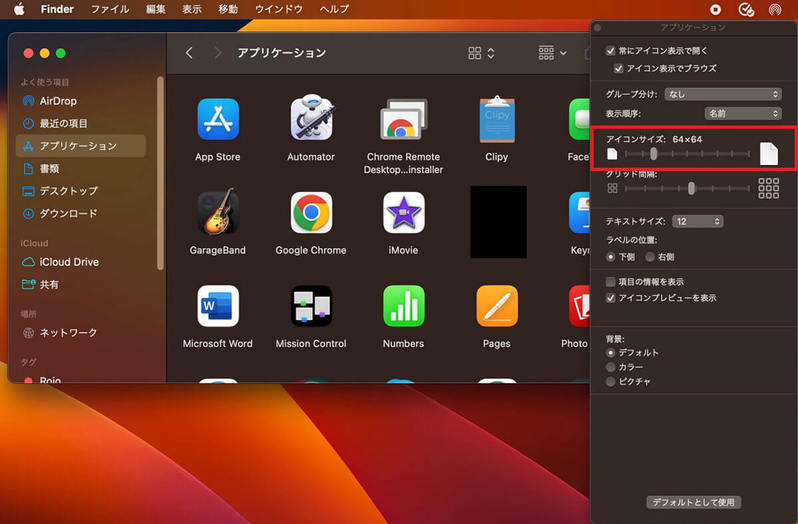Screen dimensions: 798x524
Task: Open 書類 folder in sidebar
Action: pos(81,168)
